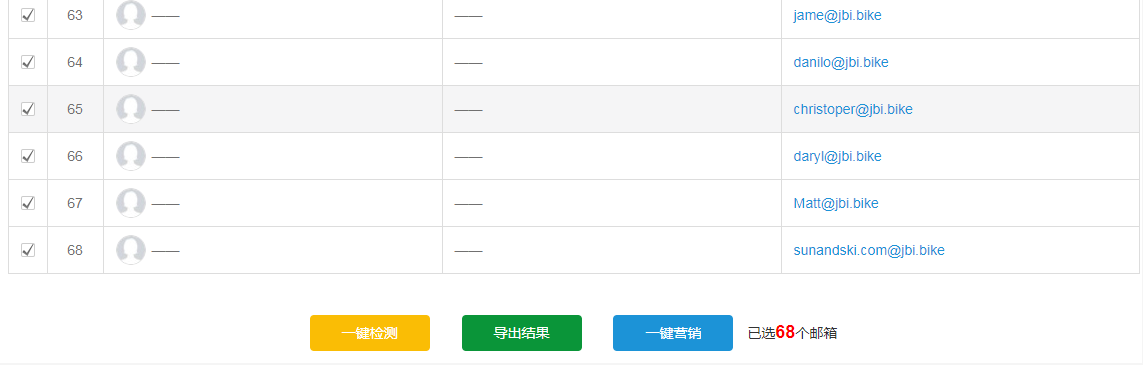The image size is (1143, 365).
Task: Toggle the checkbox for row 67
Action: tap(28, 203)
